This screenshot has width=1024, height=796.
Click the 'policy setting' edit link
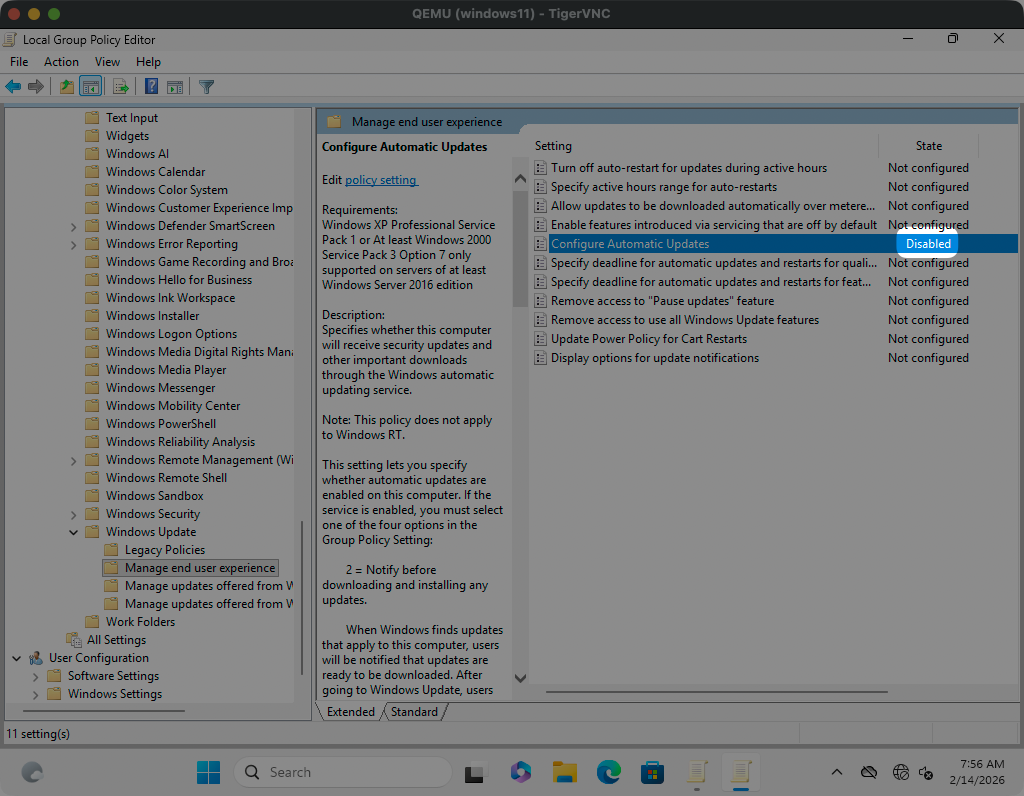pyautogui.click(x=381, y=180)
